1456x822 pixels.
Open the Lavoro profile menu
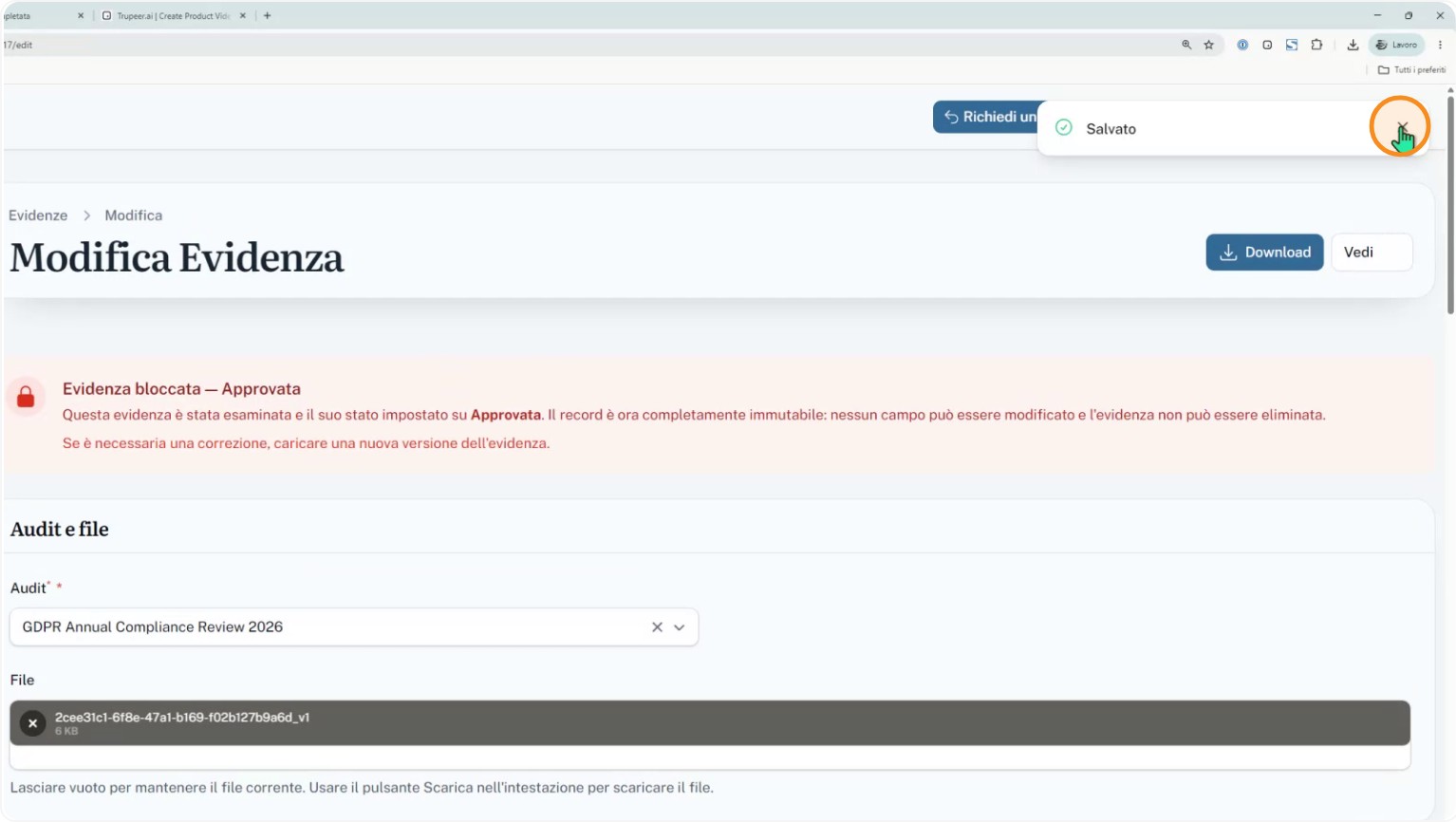coord(1396,45)
